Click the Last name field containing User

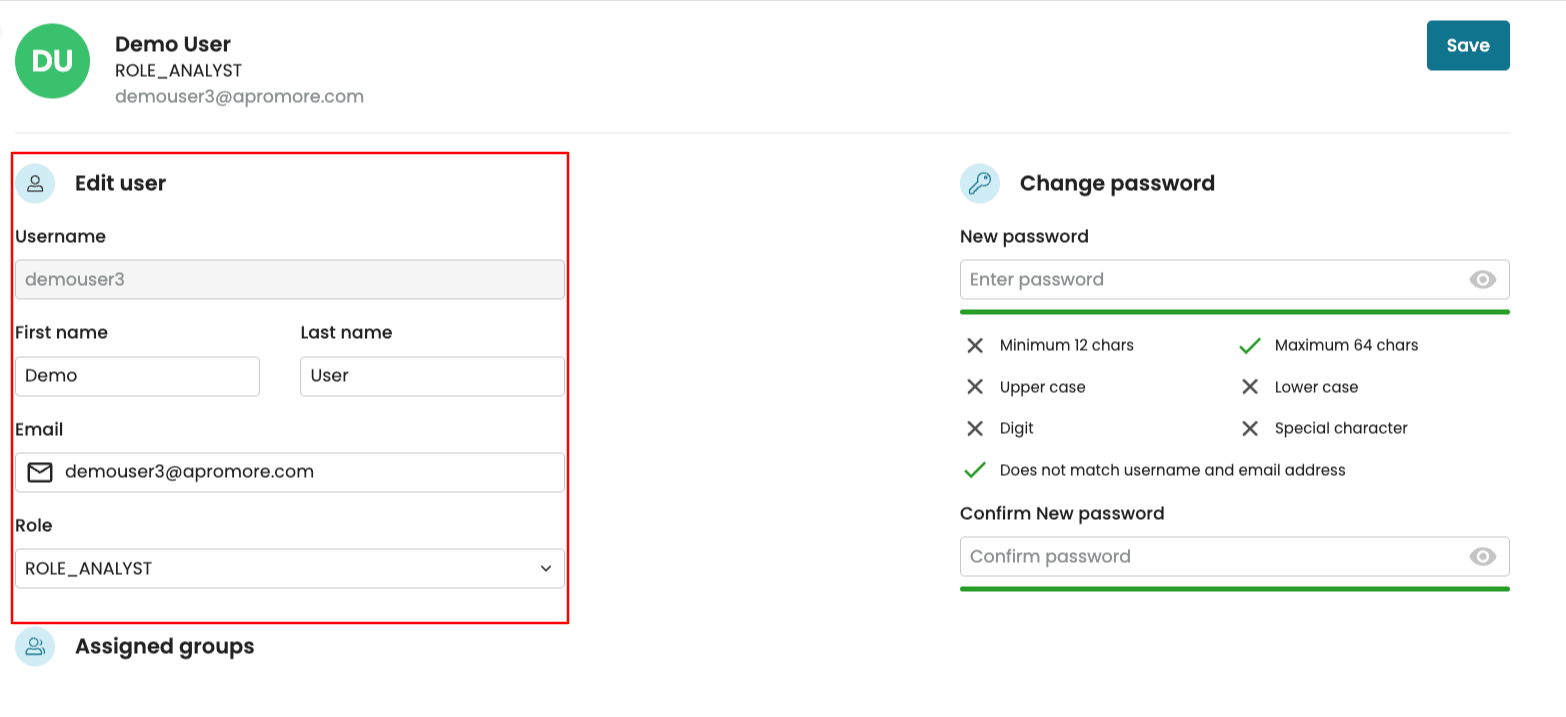432,376
